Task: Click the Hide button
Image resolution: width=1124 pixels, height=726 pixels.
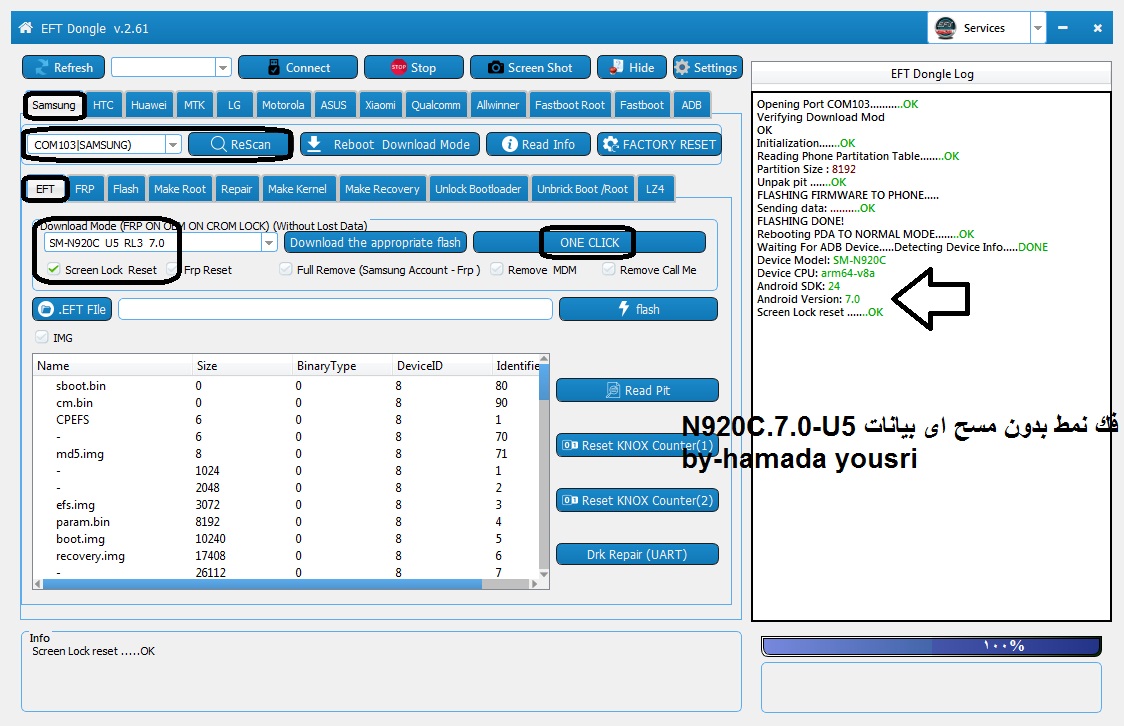Action: (x=632, y=67)
